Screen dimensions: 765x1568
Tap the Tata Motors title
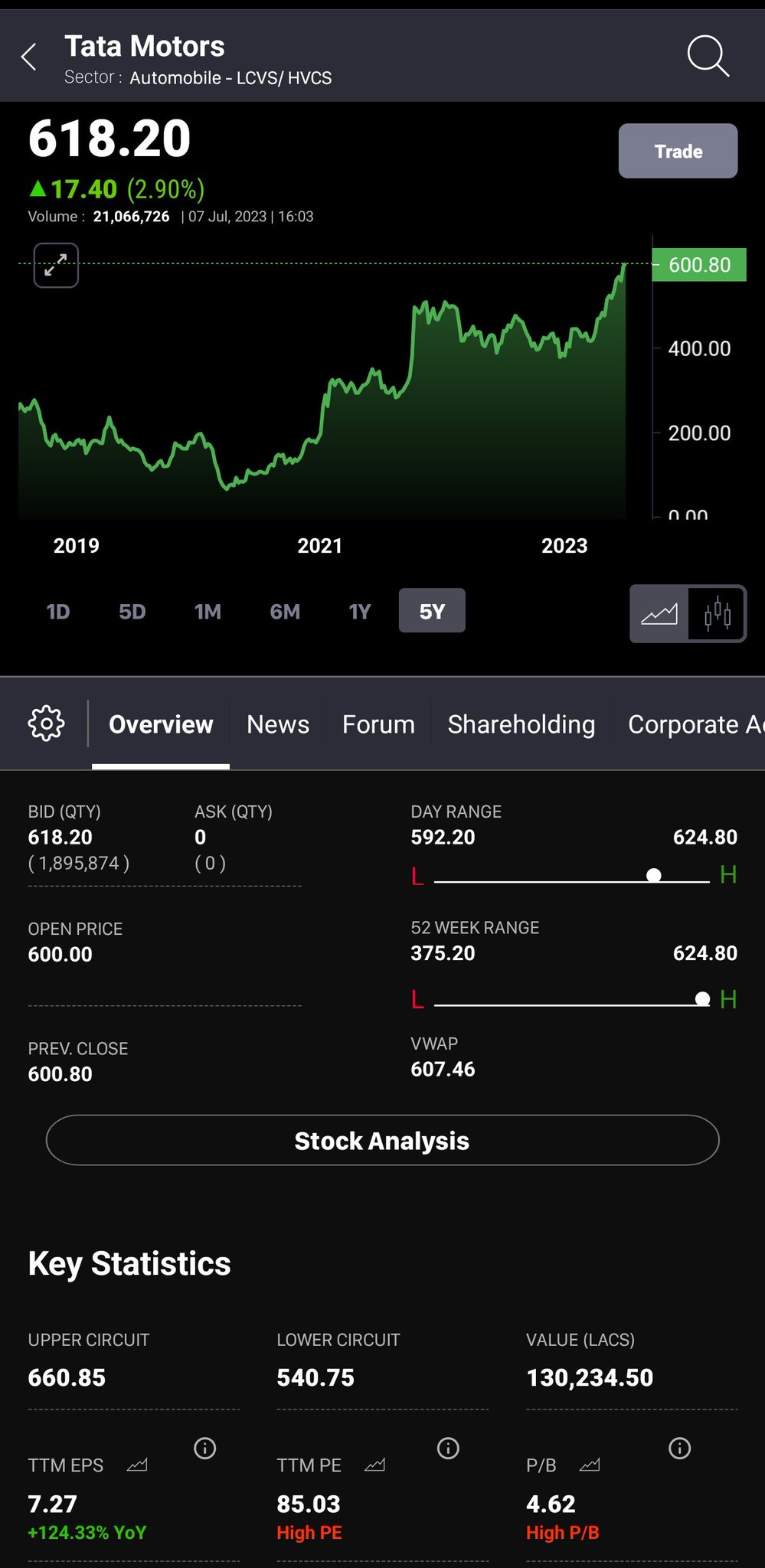click(145, 46)
